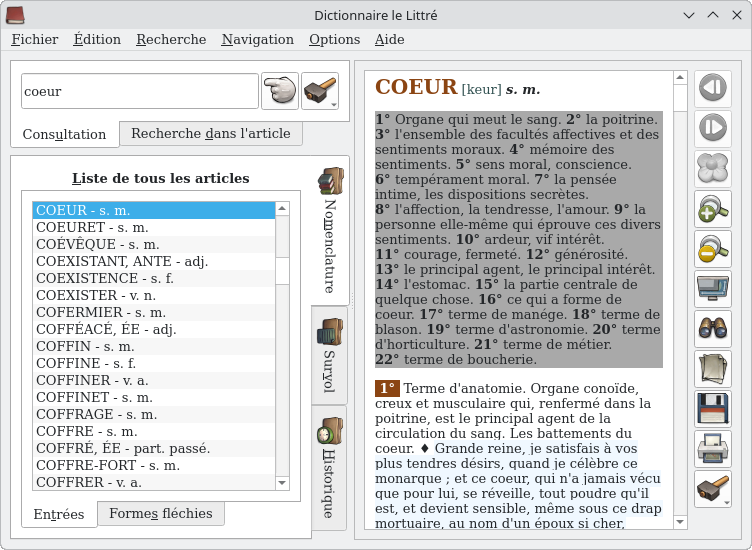Select COFFRÉ, ÉE - part. passé. entry

point(154,448)
